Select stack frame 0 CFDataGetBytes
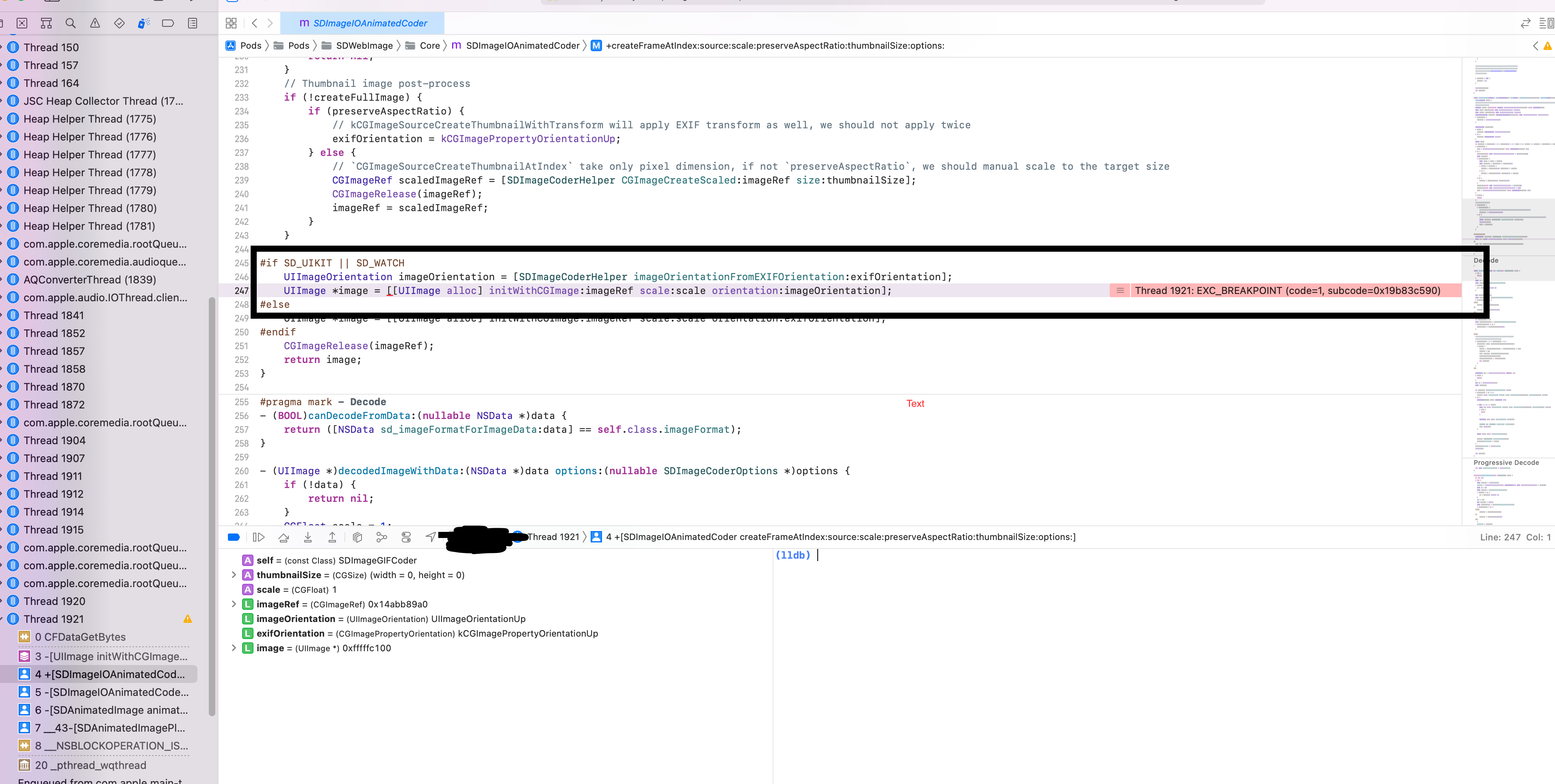 click(80, 637)
